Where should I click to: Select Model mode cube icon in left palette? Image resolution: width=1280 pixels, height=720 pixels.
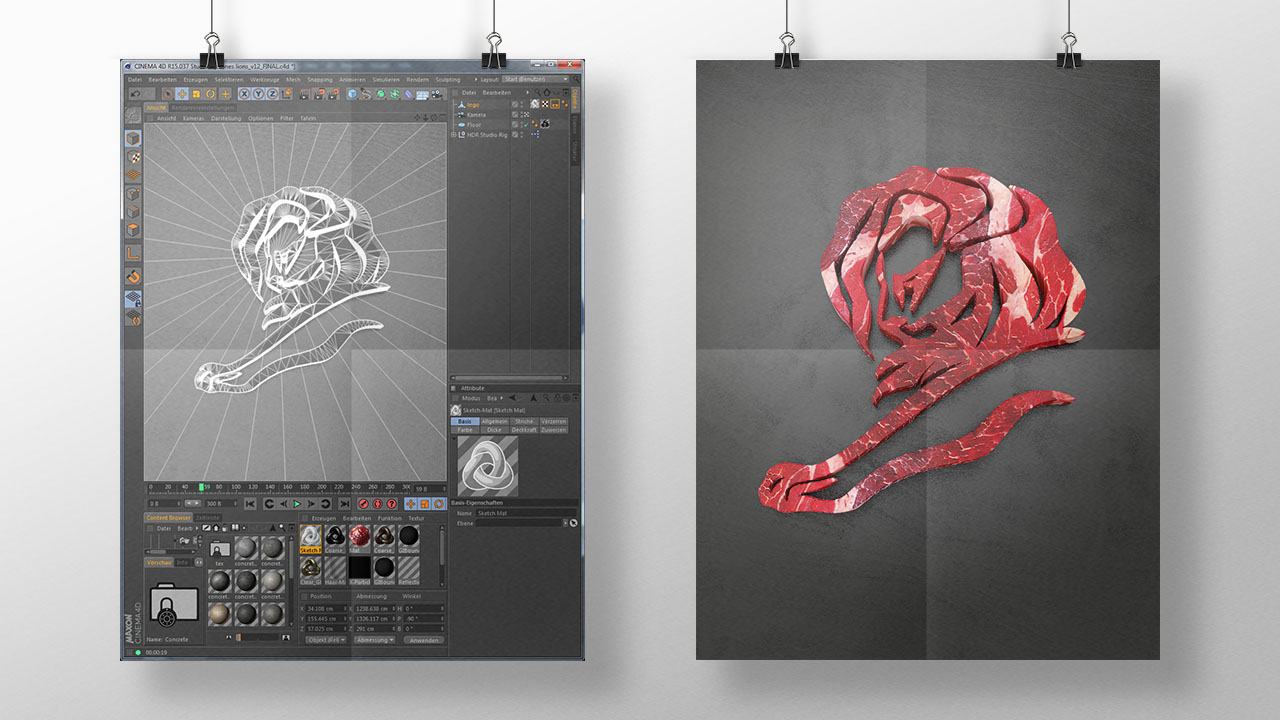tap(133, 138)
